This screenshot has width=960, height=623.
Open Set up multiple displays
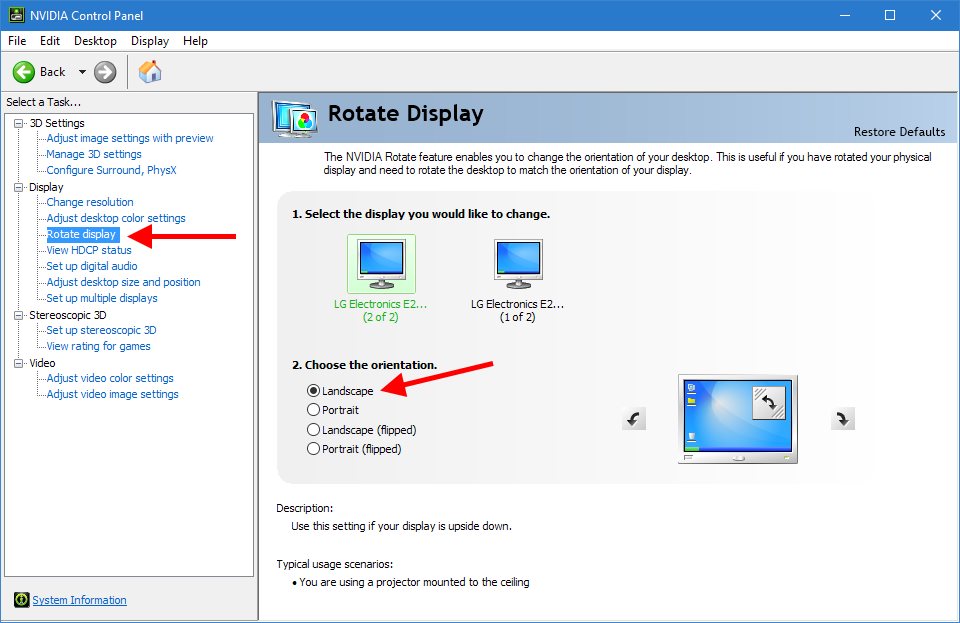[102, 297]
